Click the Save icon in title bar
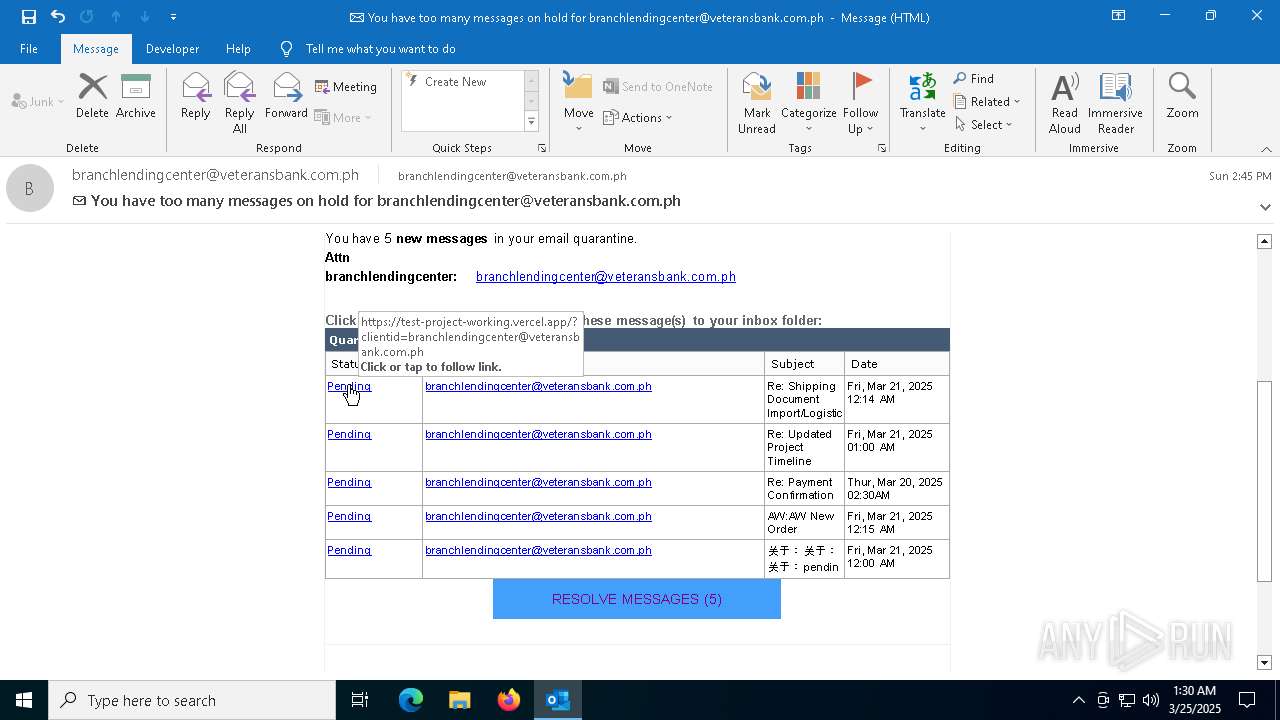The width and height of the screenshot is (1280, 720). [28, 17]
